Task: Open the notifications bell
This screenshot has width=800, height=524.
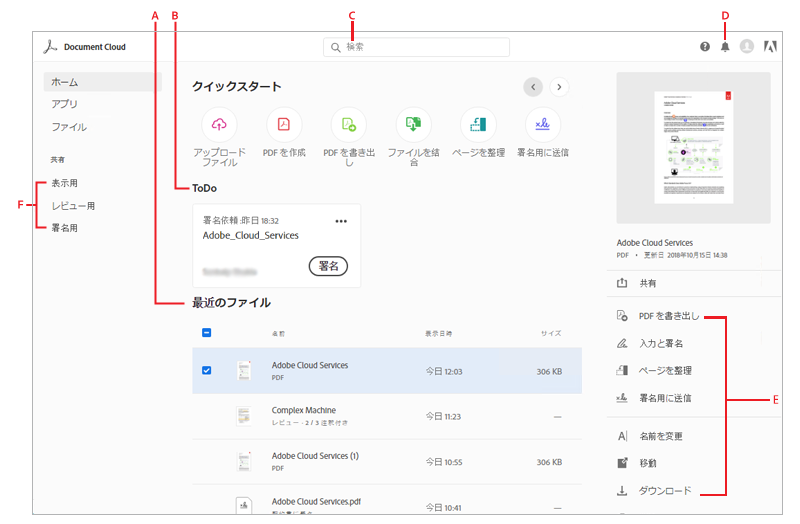Action: [725, 47]
